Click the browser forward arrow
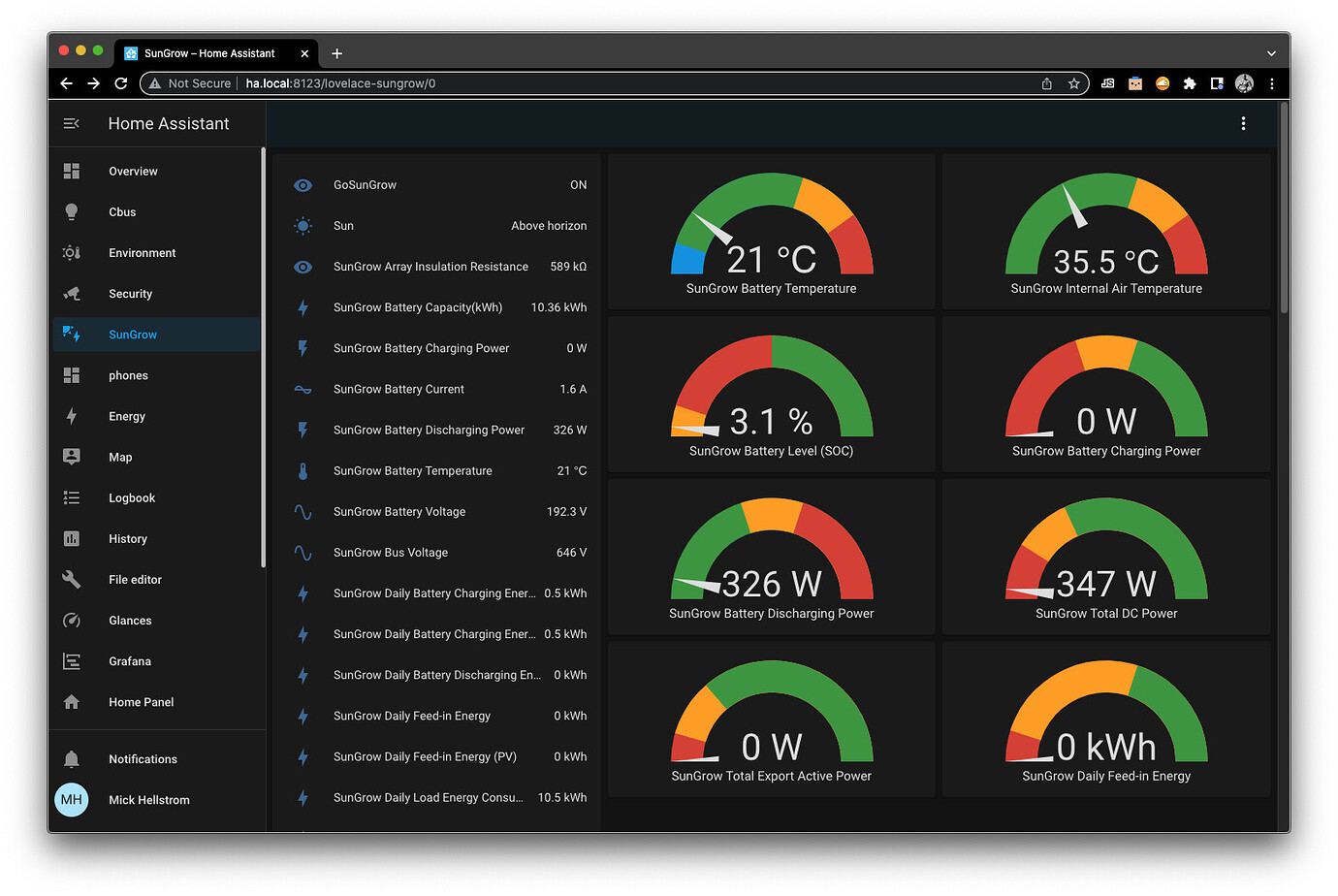Screen dimensions: 1338x896 (93, 83)
